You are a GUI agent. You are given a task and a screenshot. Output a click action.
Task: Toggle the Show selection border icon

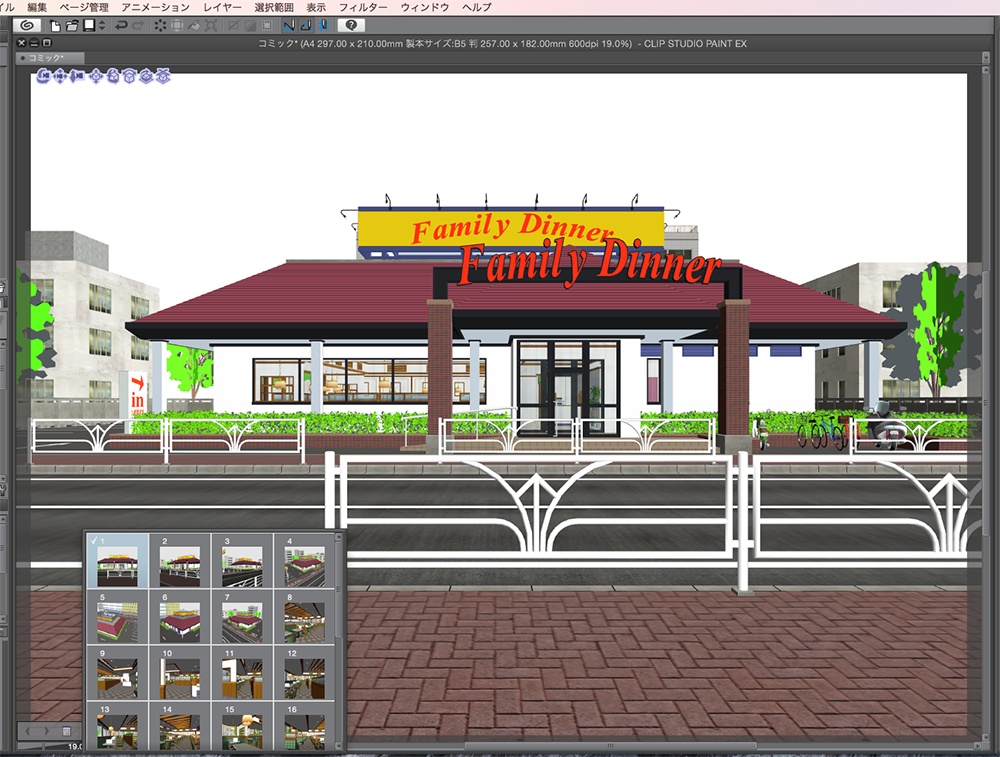pos(267,26)
